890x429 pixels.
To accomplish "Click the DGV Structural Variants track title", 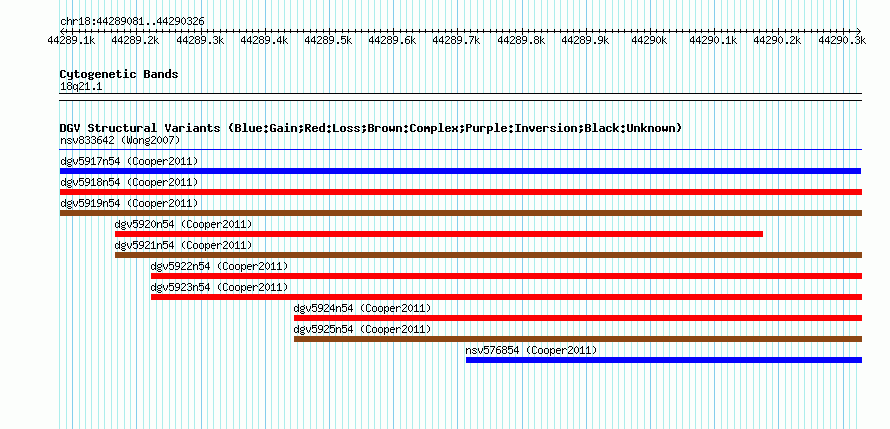I will [371, 128].
